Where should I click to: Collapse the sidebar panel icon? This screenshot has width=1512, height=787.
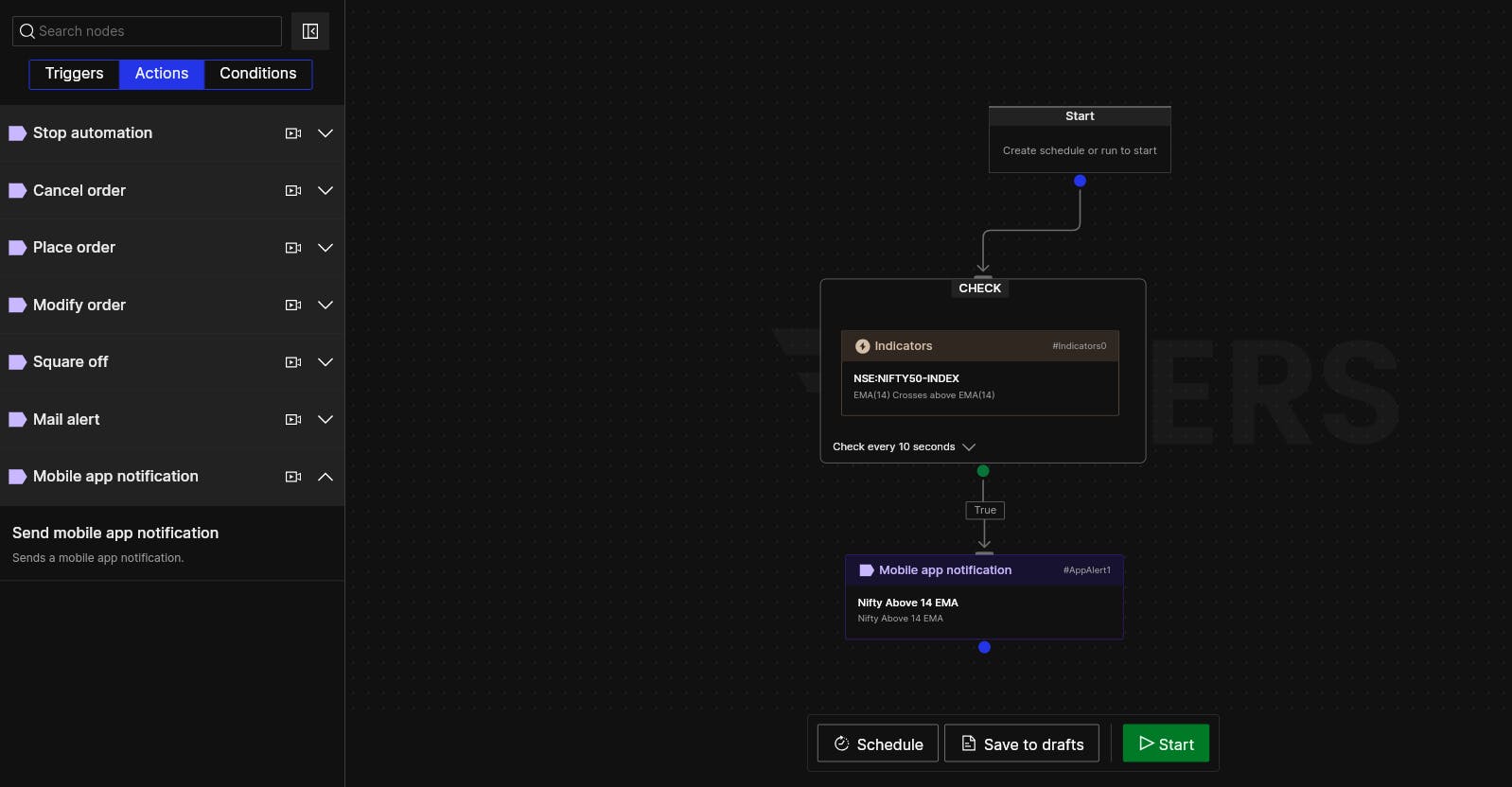pos(310,31)
